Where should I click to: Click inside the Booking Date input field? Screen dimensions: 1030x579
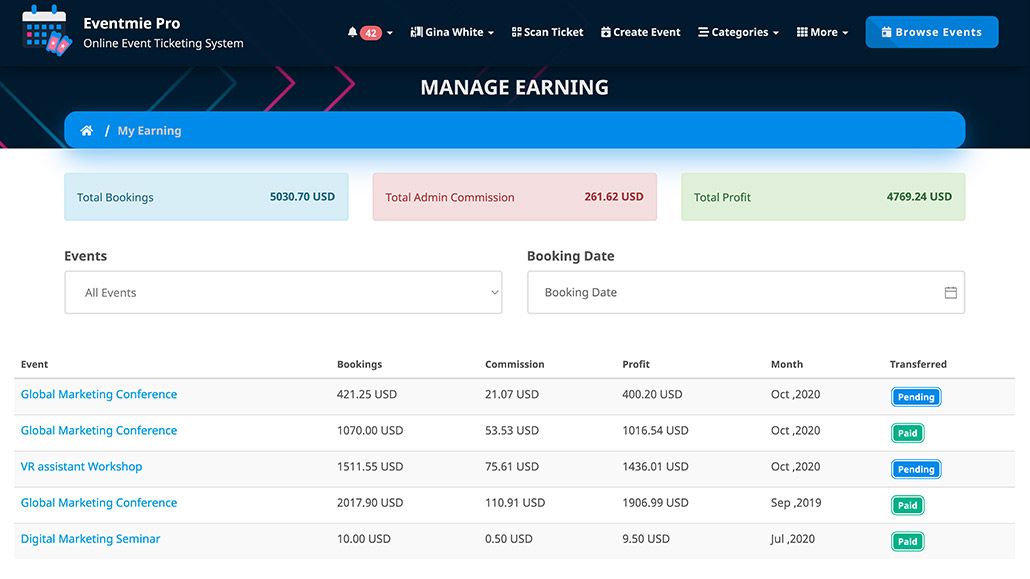(x=700, y=291)
